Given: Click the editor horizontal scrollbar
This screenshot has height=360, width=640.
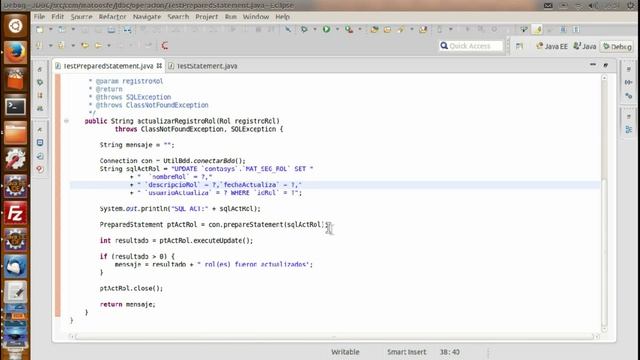Looking at the screenshot, I should coord(334,337).
